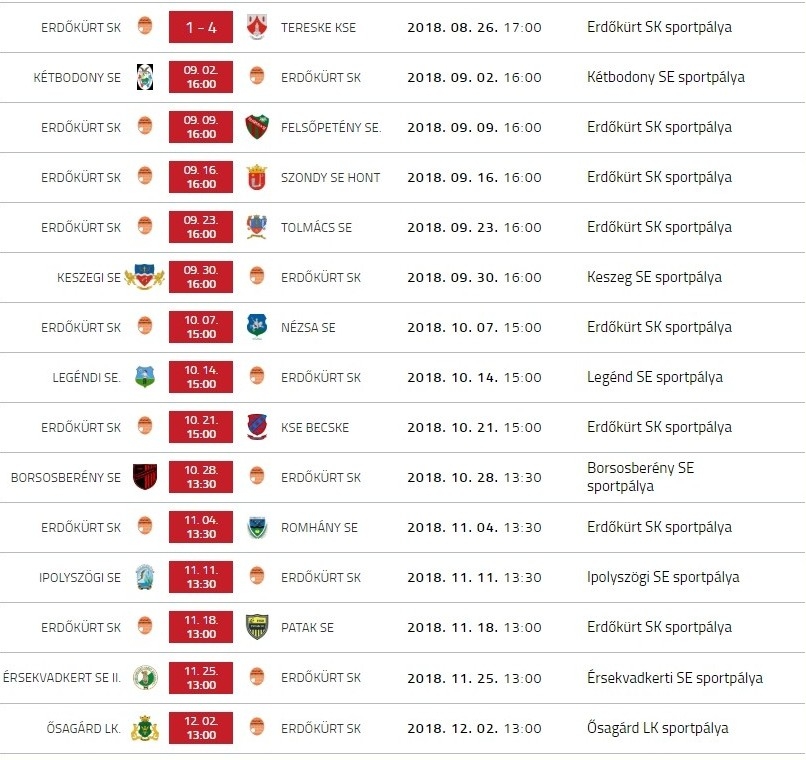Open the KSE BECSKE team link
This screenshot has width=806, height=760.
coord(315,428)
